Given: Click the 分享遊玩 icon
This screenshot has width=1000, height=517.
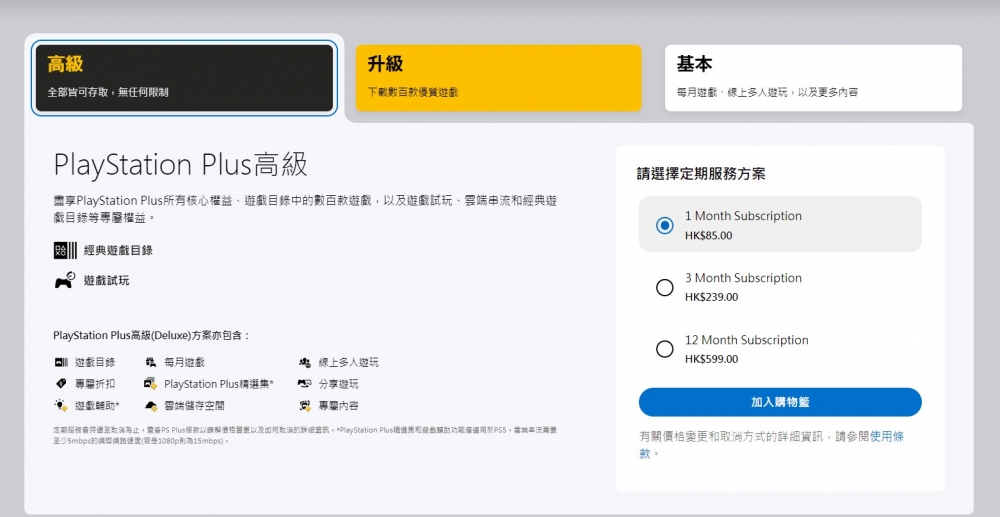Looking at the screenshot, I should coord(305,384).
